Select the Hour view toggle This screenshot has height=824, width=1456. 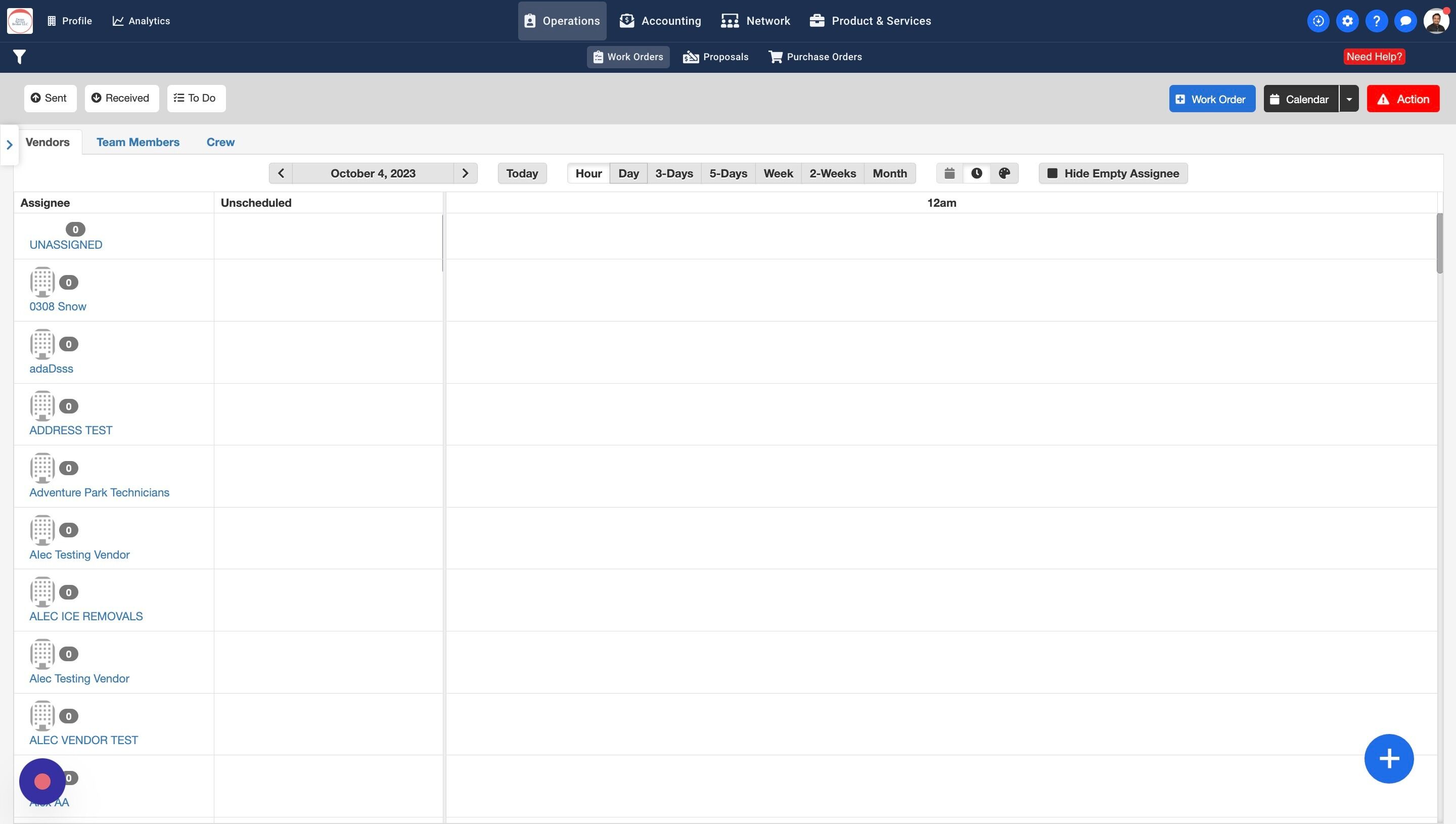[588, 173]
